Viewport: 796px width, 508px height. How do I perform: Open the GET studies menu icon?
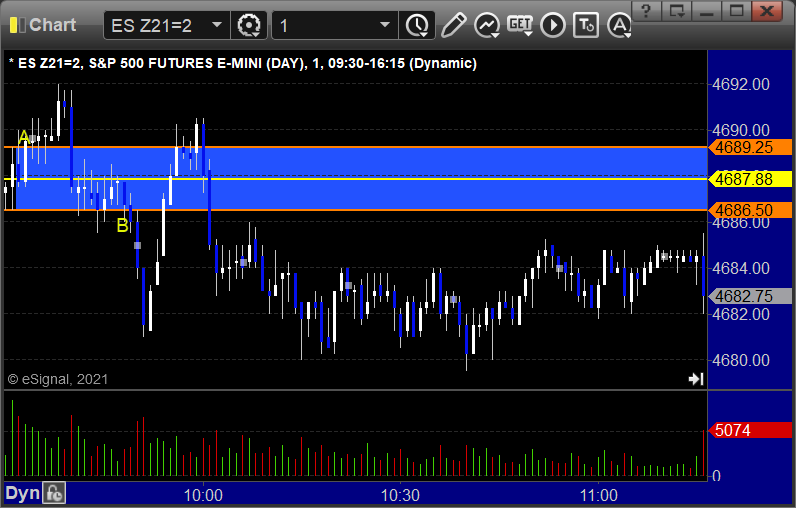point(520,25)
